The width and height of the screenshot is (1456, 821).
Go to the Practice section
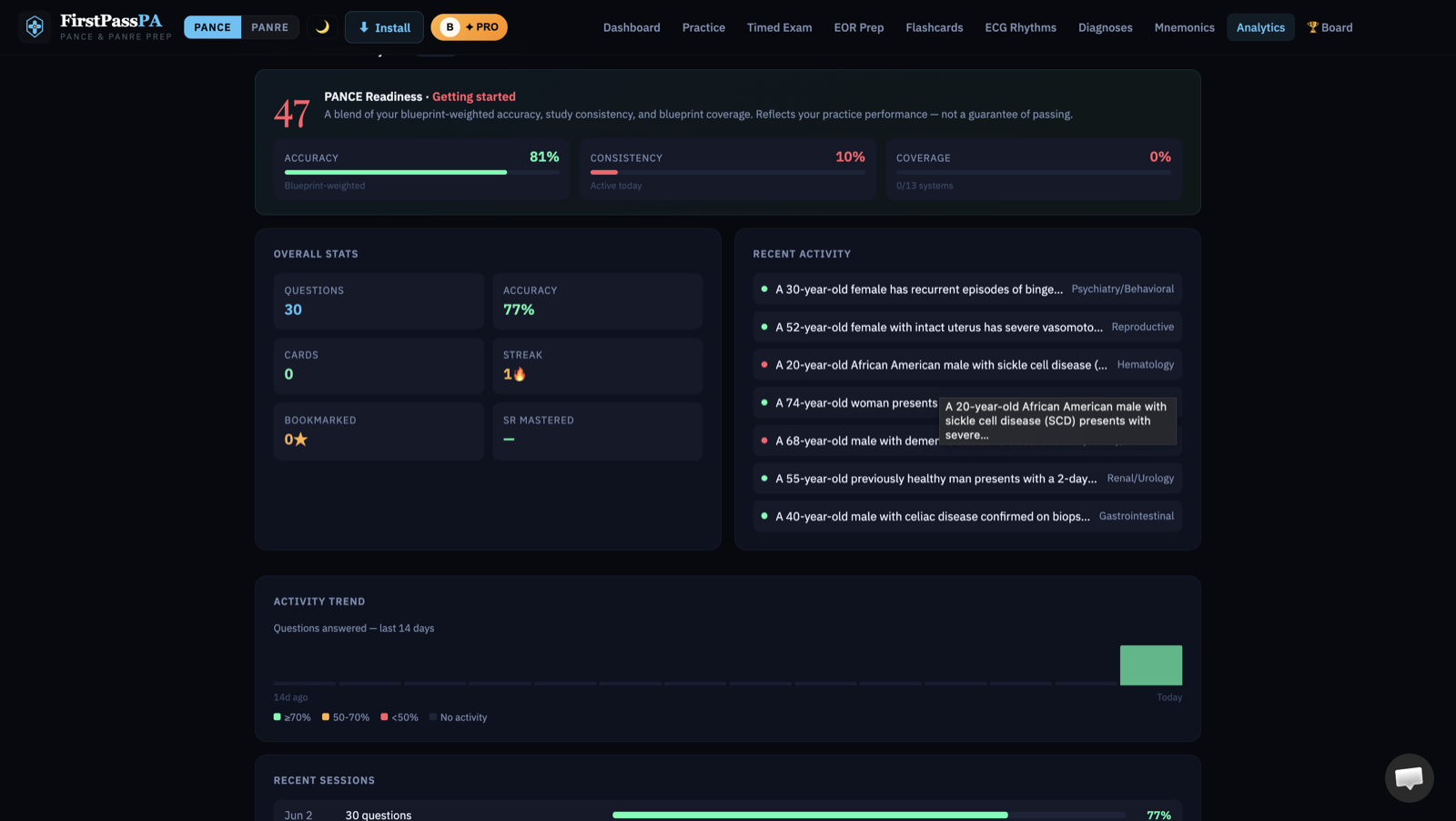(x=703, y=27)
